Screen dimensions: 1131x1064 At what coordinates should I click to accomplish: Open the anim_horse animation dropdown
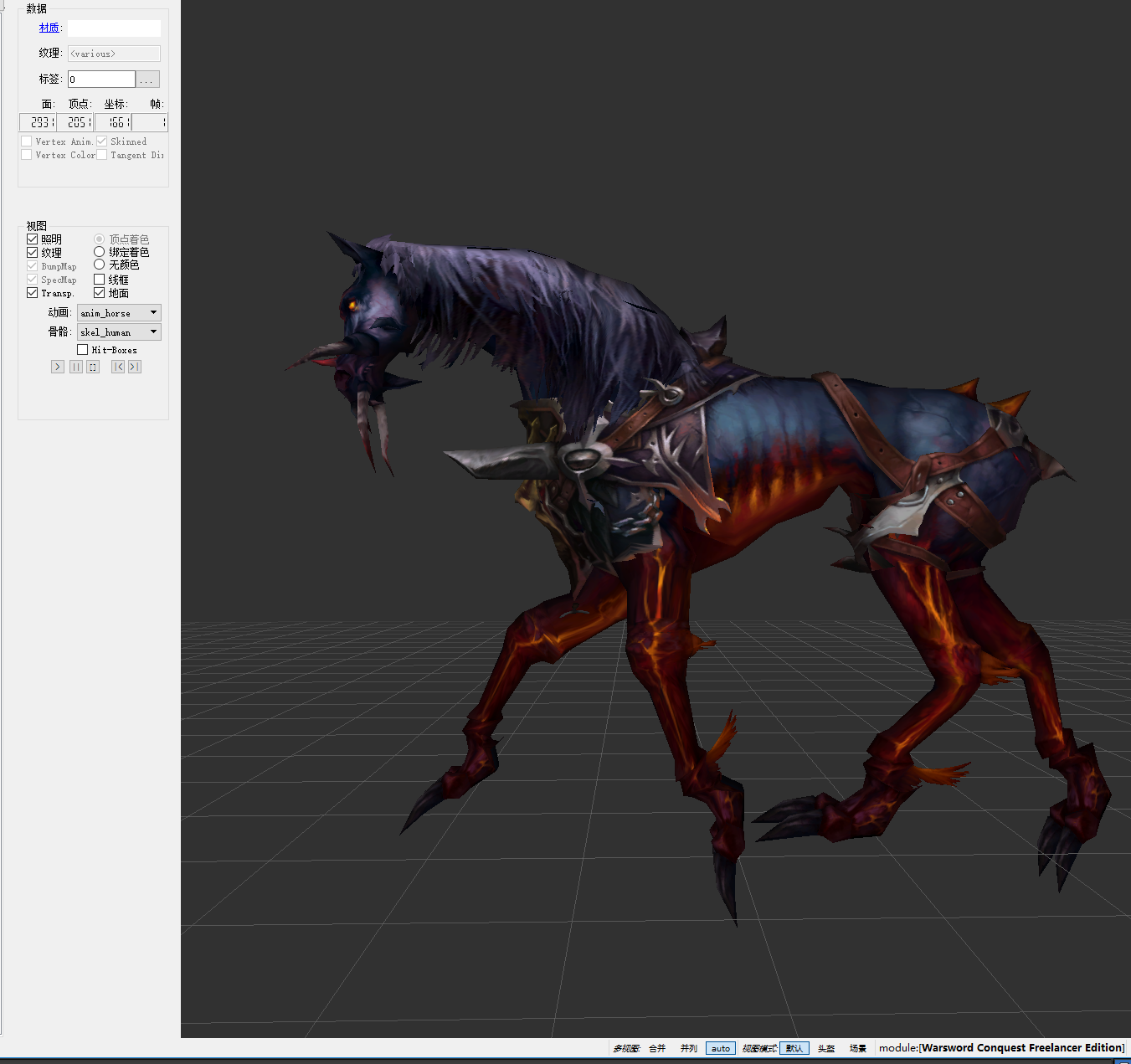point(119,313)
